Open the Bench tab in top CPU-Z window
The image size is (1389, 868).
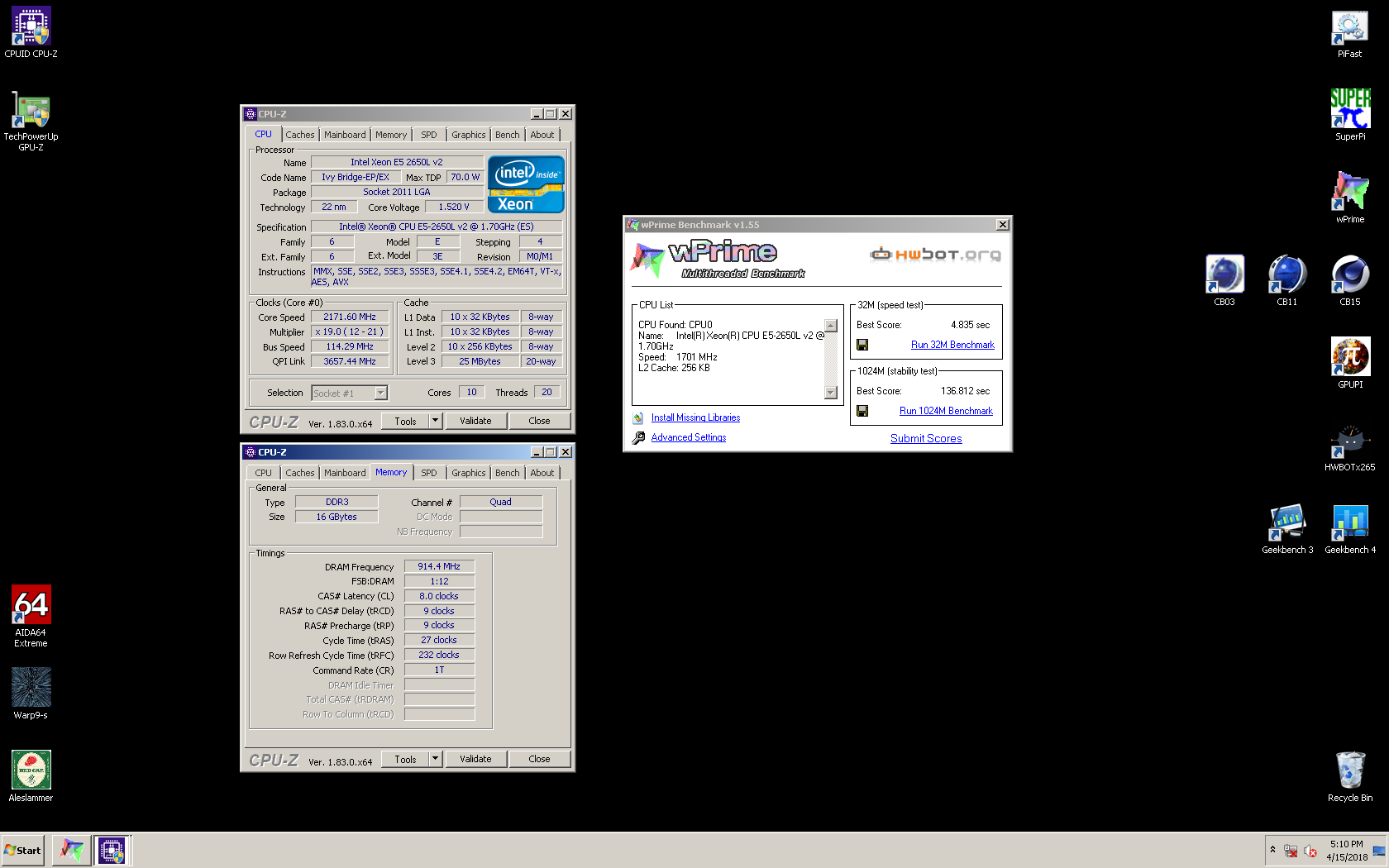click(508, 135)
